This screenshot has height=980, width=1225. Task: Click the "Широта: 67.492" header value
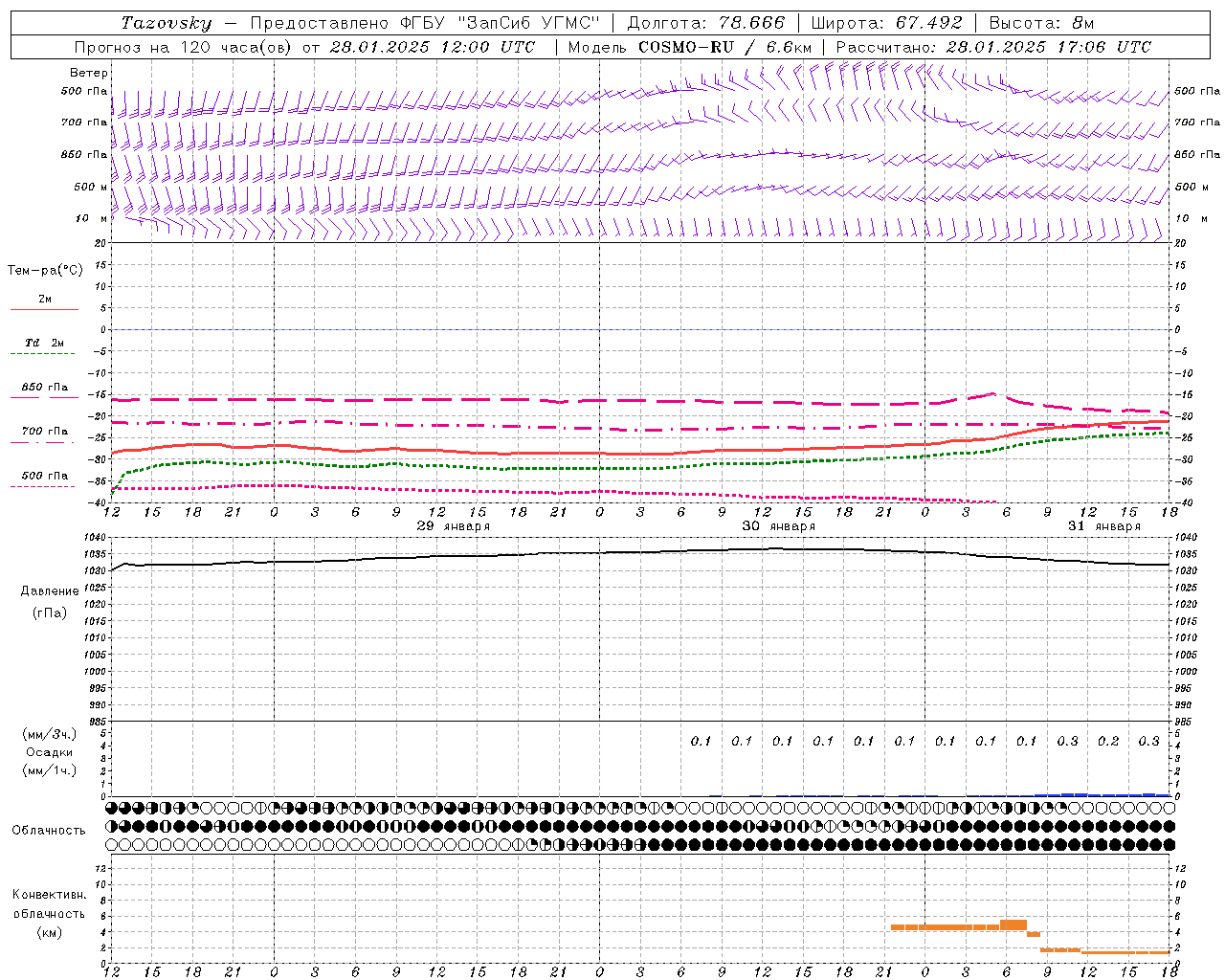point(886,23)
